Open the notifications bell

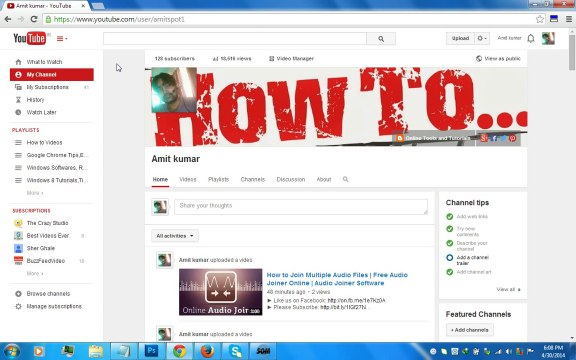point(530,38)
